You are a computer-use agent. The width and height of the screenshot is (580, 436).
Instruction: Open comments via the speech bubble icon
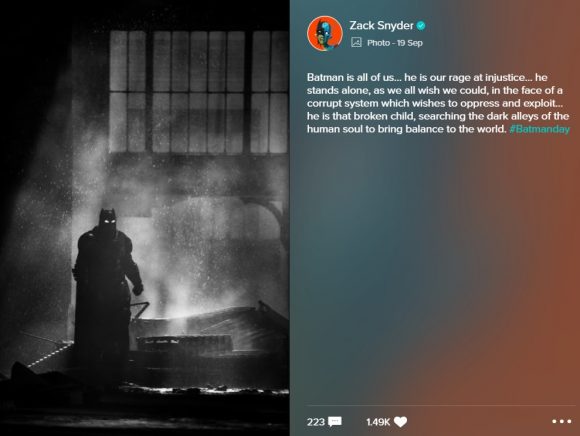pyautogui.click(x=335, y=422)
